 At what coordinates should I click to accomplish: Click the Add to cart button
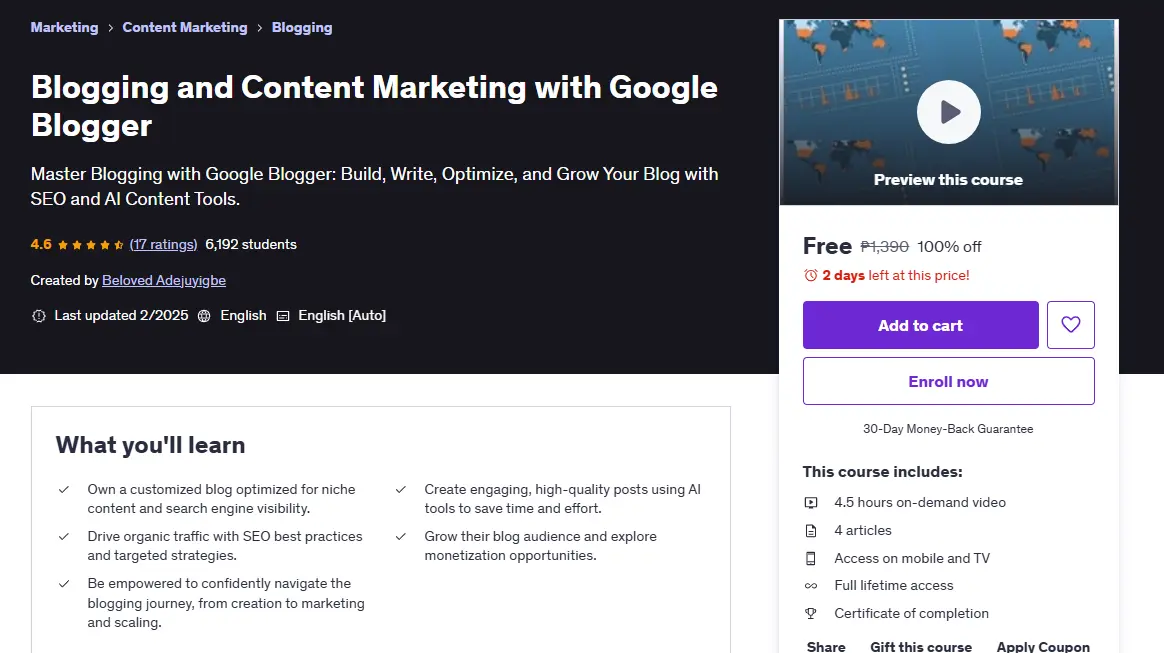coord(921,325)
